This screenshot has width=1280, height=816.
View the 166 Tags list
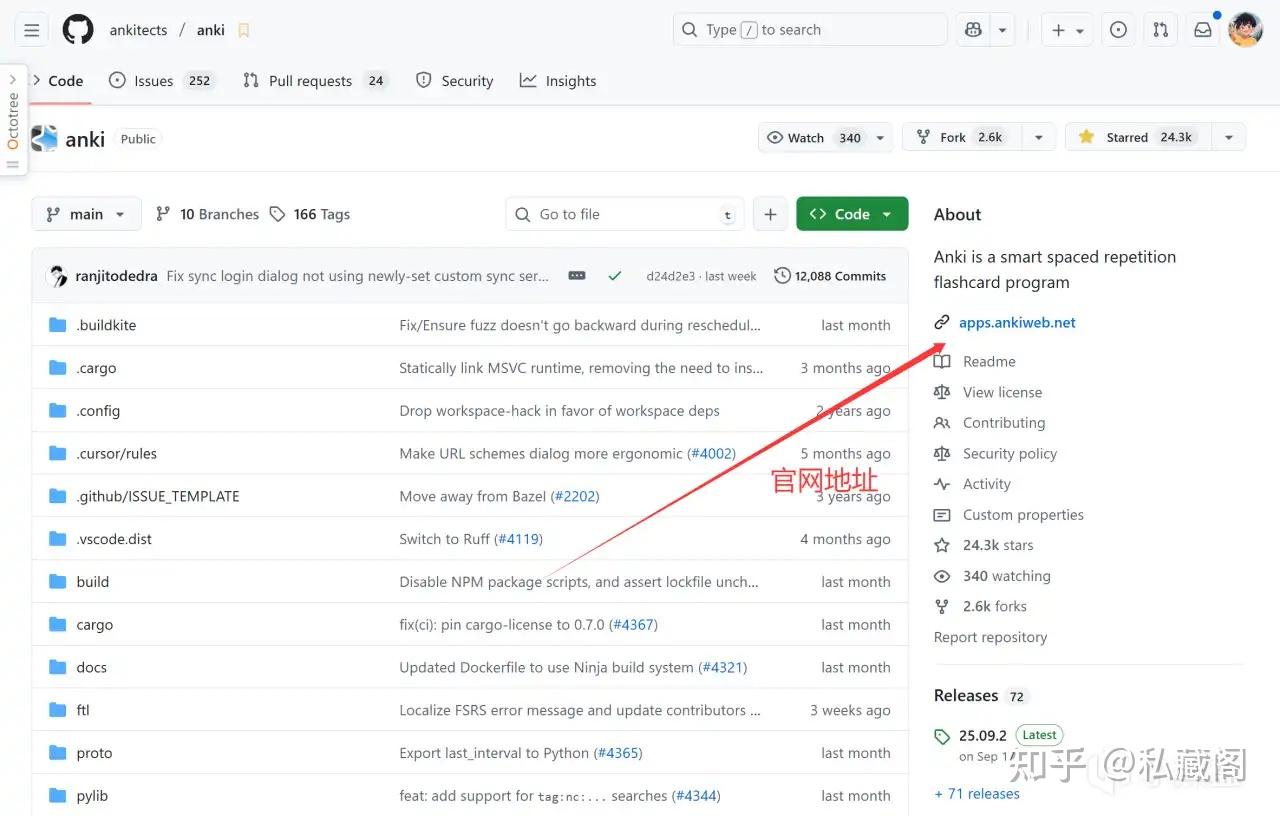[309, 214]
